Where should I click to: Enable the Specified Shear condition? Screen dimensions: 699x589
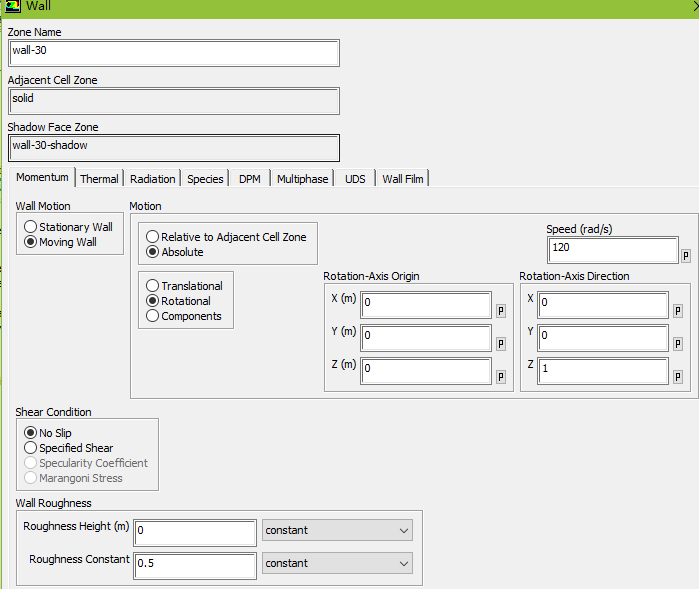point(31,448)
